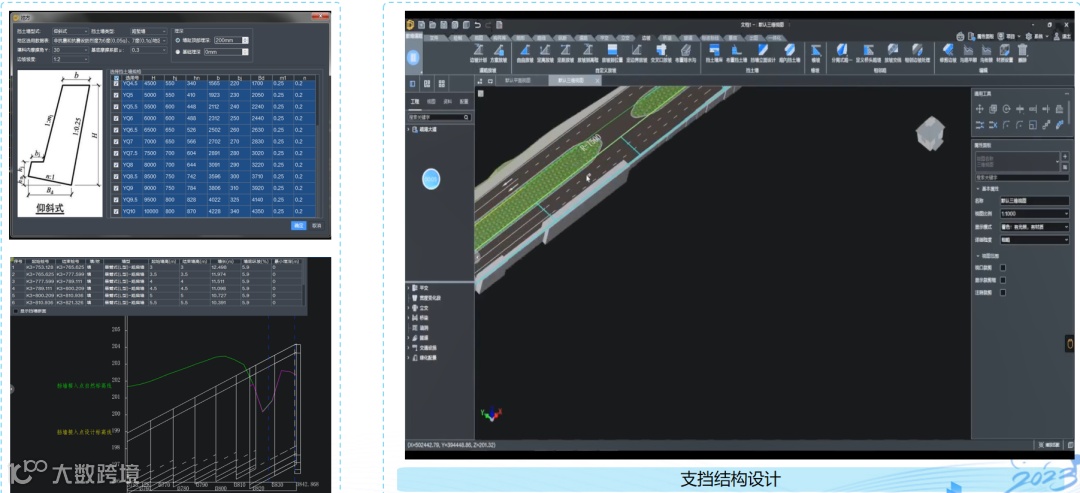The image size is (1080, 493).
Task: Open the base friction coefficient dropdown showing 0.3
Action: pos(149,50)
